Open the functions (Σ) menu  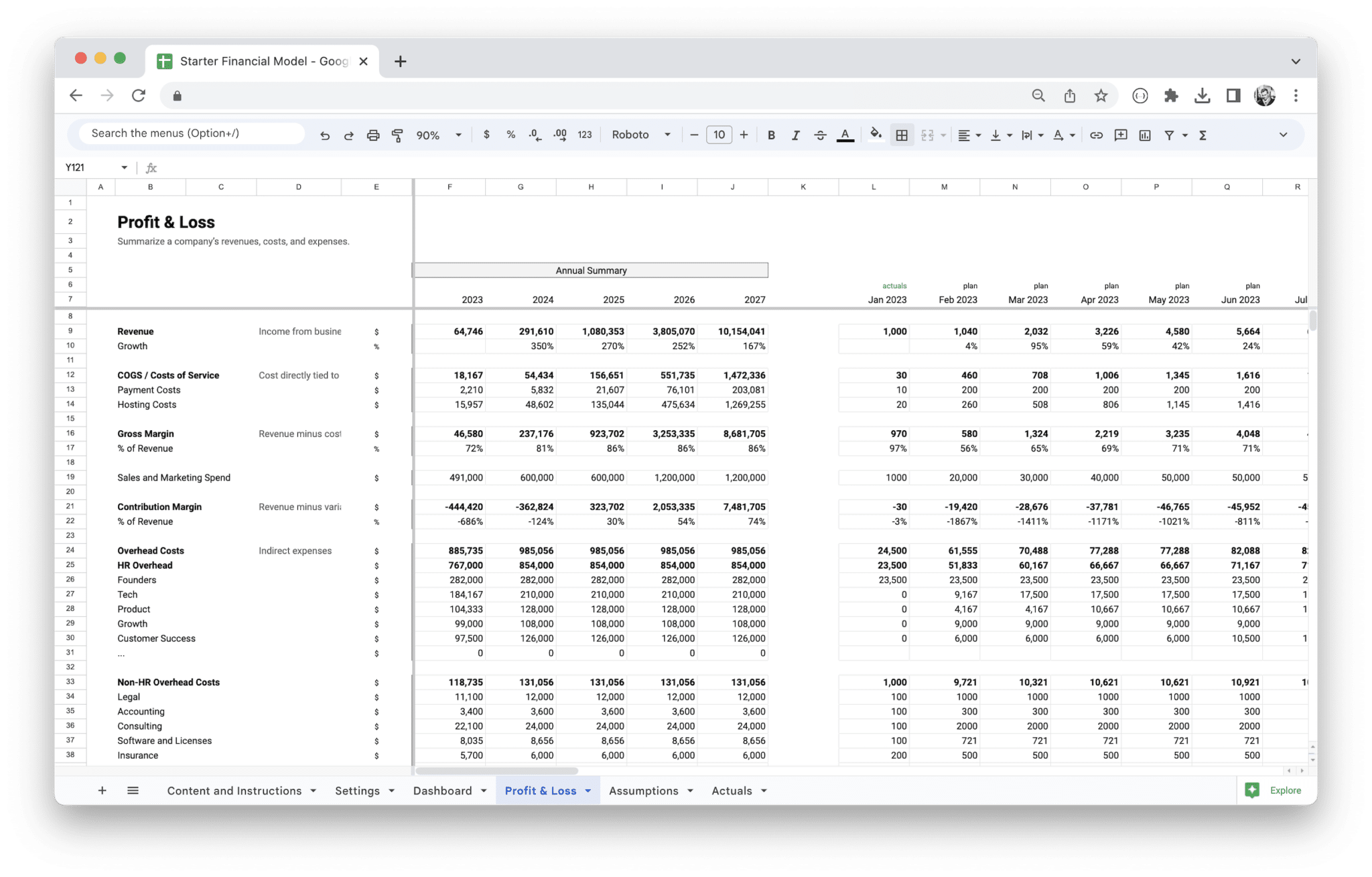(x=1203, y=135)
